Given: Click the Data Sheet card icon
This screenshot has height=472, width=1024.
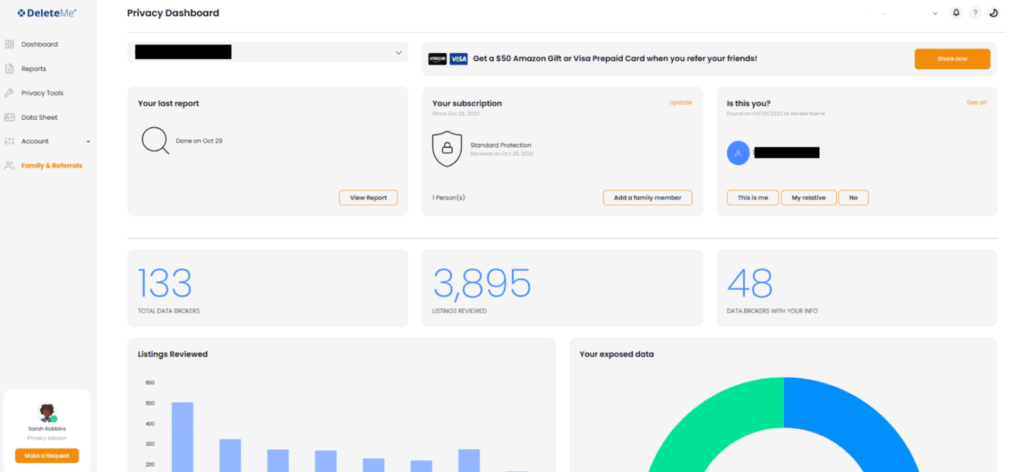Looking at the screenshot, I should (9, 118).
